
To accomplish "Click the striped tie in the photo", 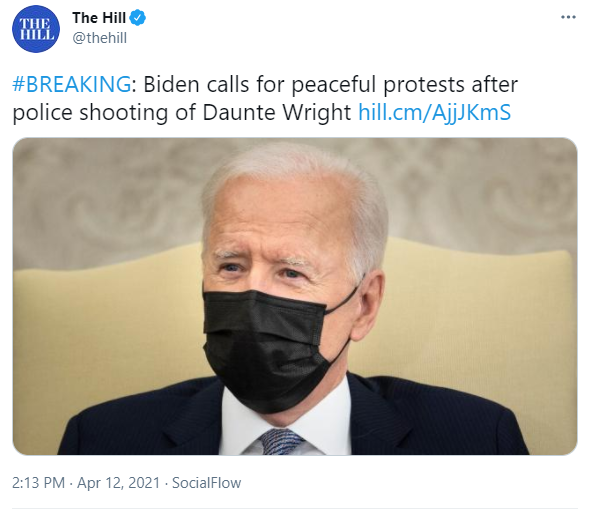I will 282,442.
